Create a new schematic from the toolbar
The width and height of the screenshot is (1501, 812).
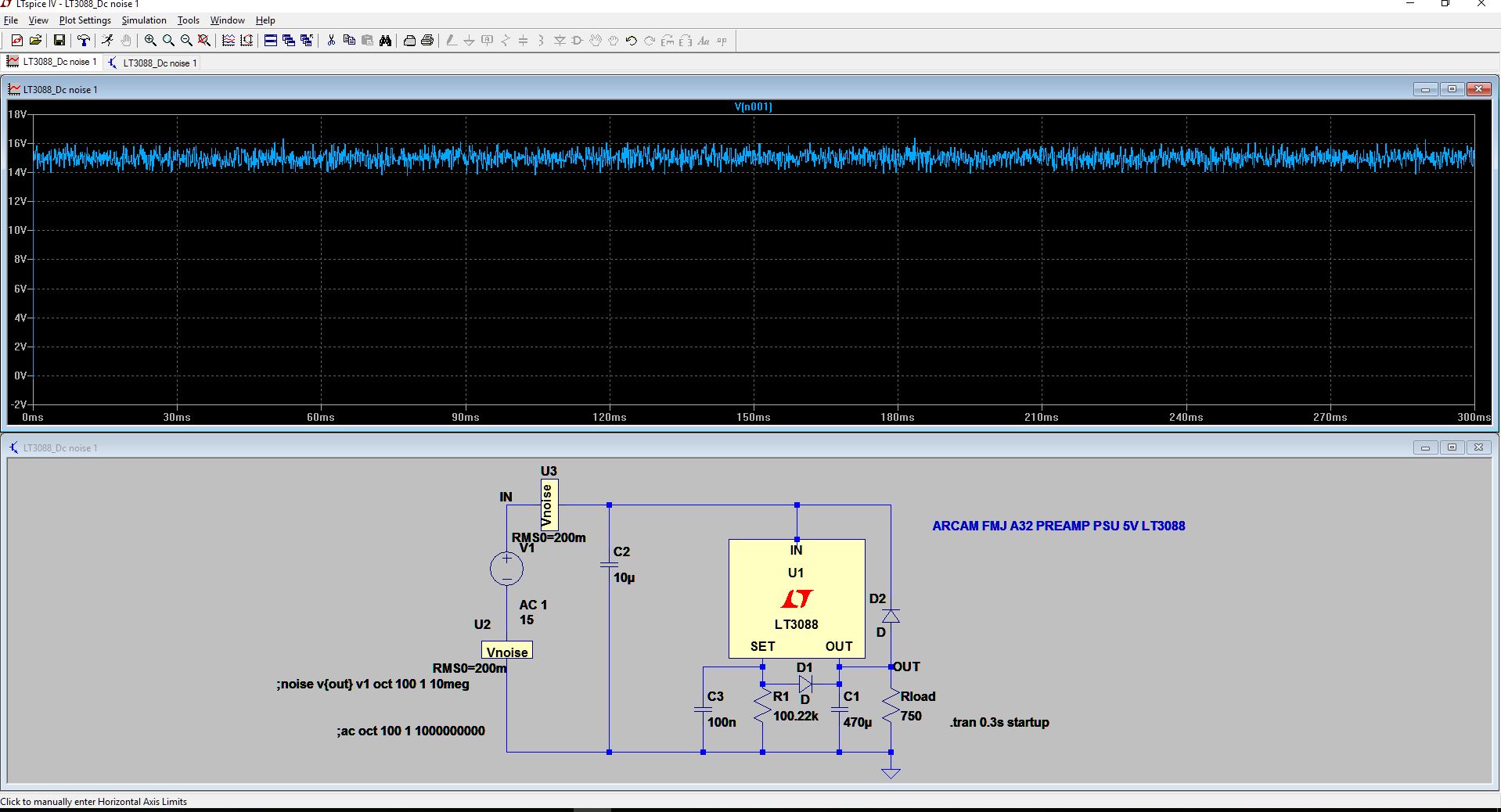(16, 41)
